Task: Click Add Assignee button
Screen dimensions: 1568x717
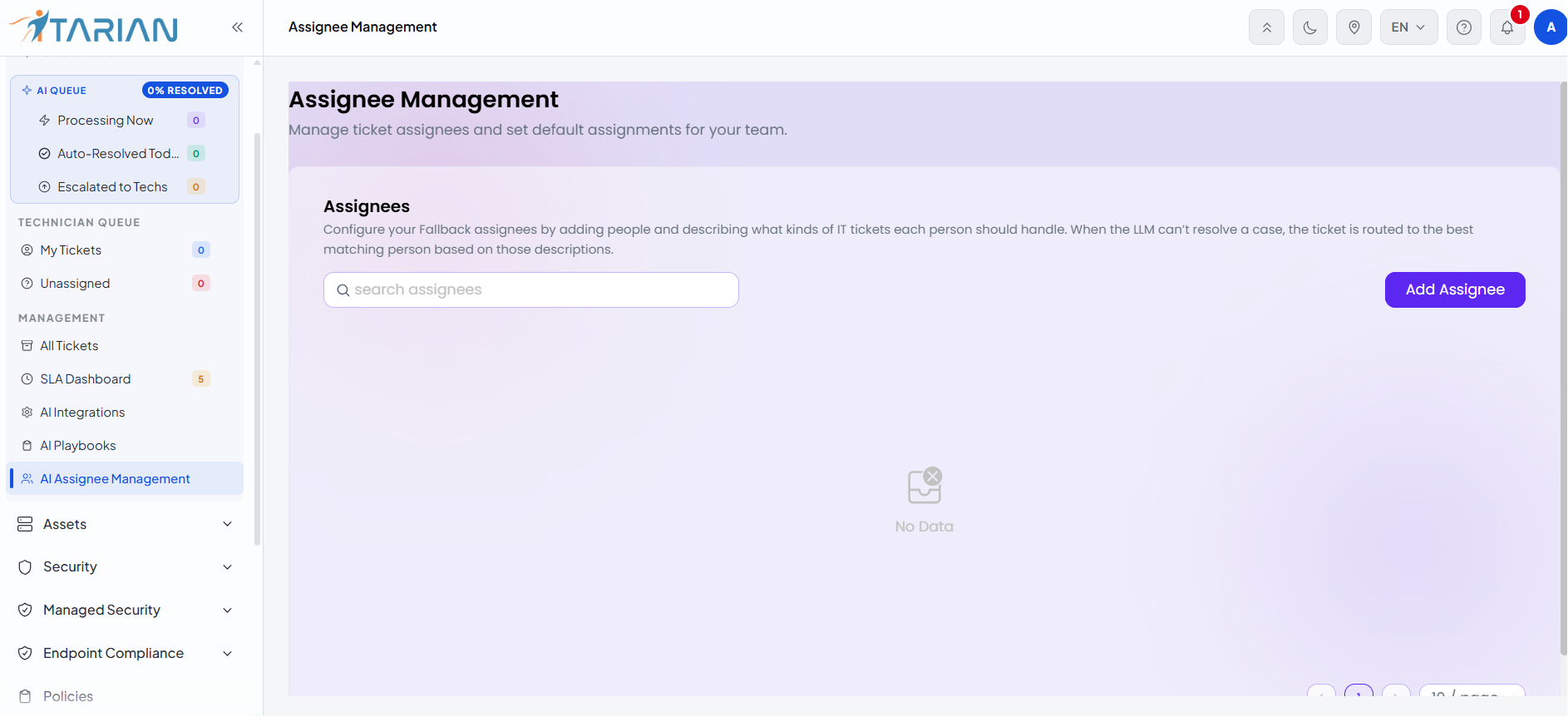Action: 1455,290
